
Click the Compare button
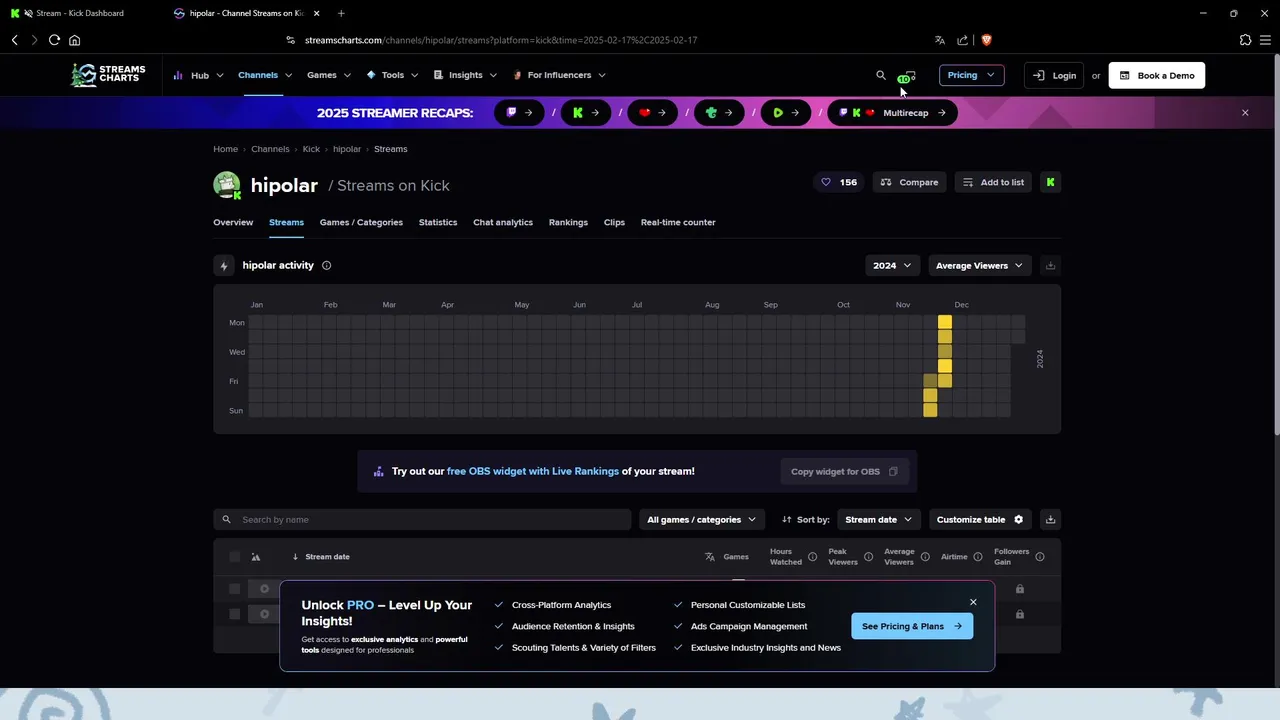pyautogui.click(x=910, y=182)
